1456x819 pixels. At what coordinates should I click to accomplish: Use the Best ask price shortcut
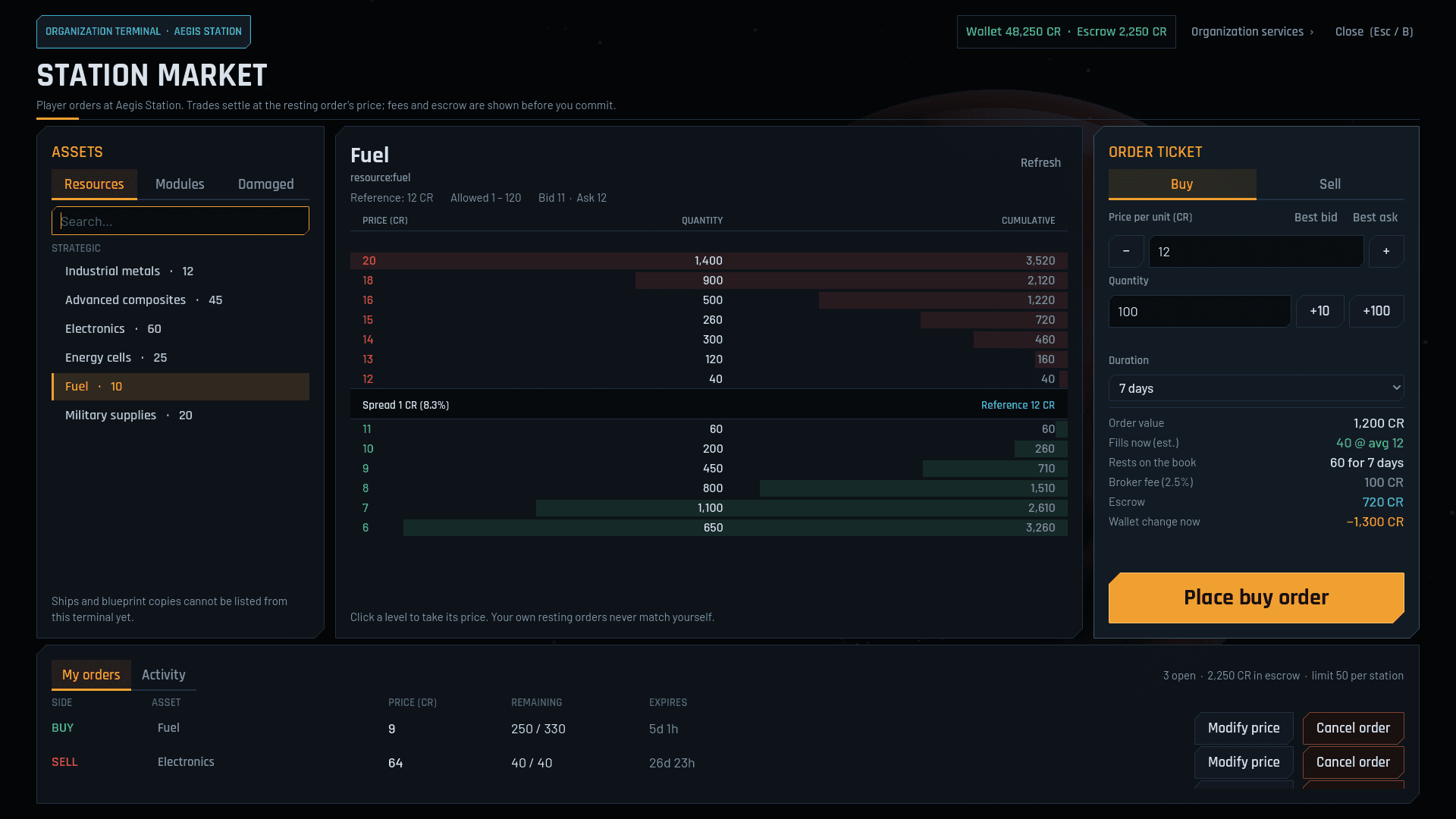[x=1375, y=218]
